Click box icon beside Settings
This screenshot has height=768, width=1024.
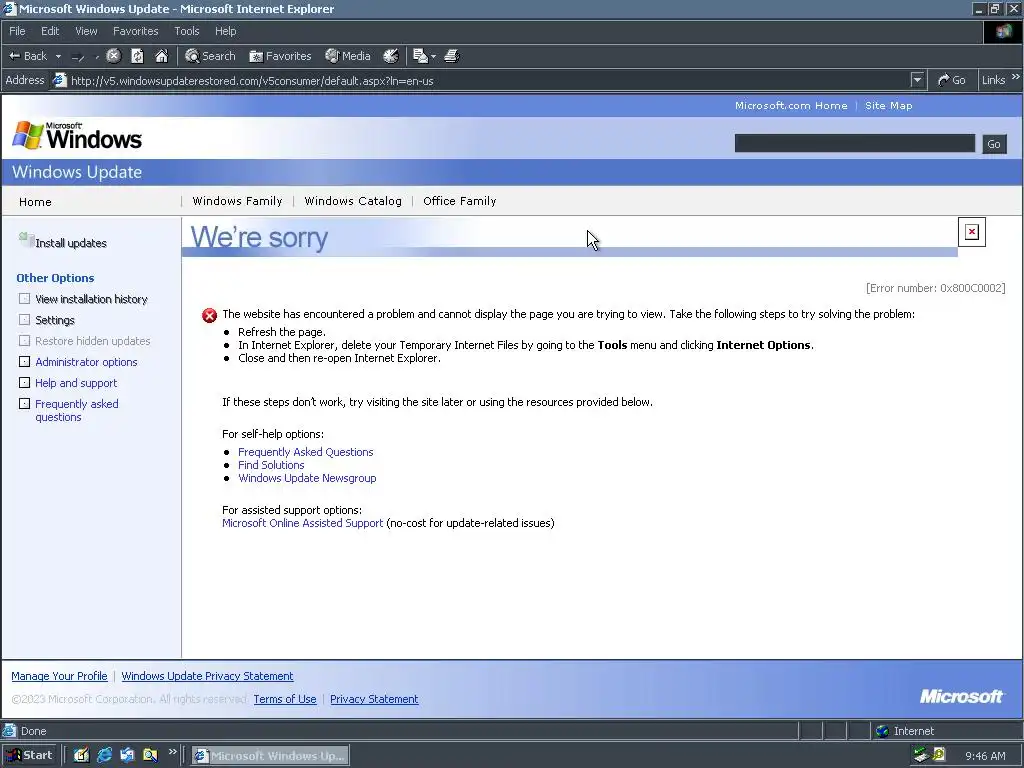[x=24, y=319]
